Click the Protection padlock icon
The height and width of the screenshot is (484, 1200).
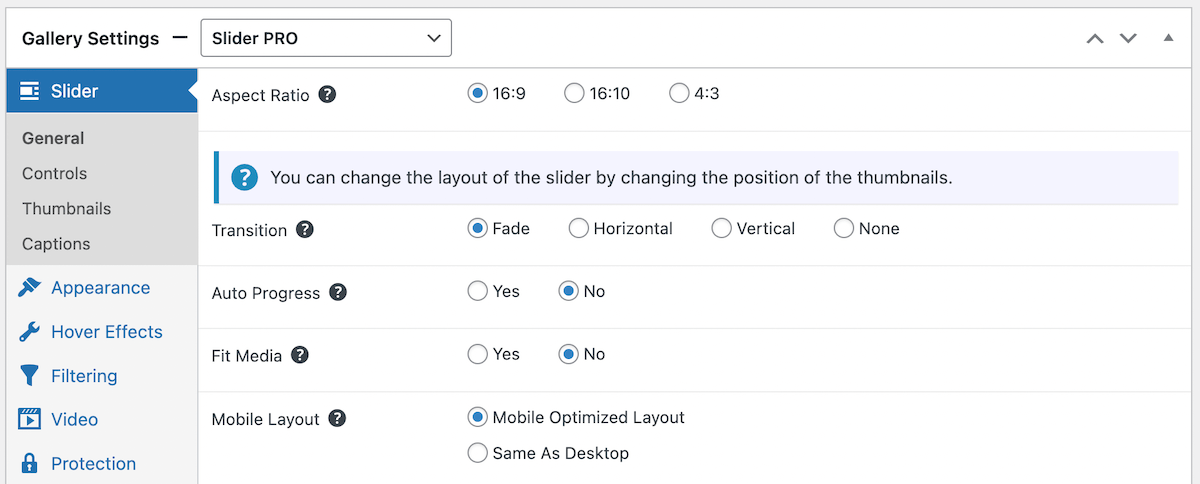[30, 463]
